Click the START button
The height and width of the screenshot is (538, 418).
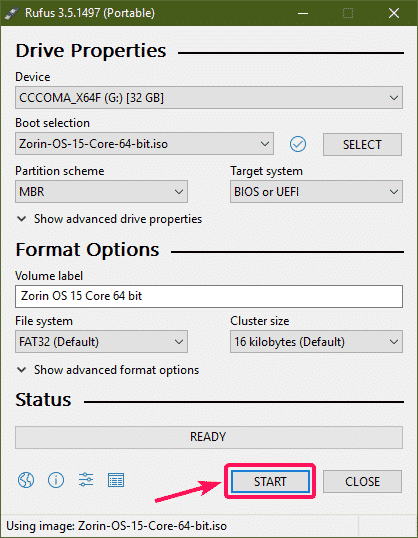coord(270,481)
